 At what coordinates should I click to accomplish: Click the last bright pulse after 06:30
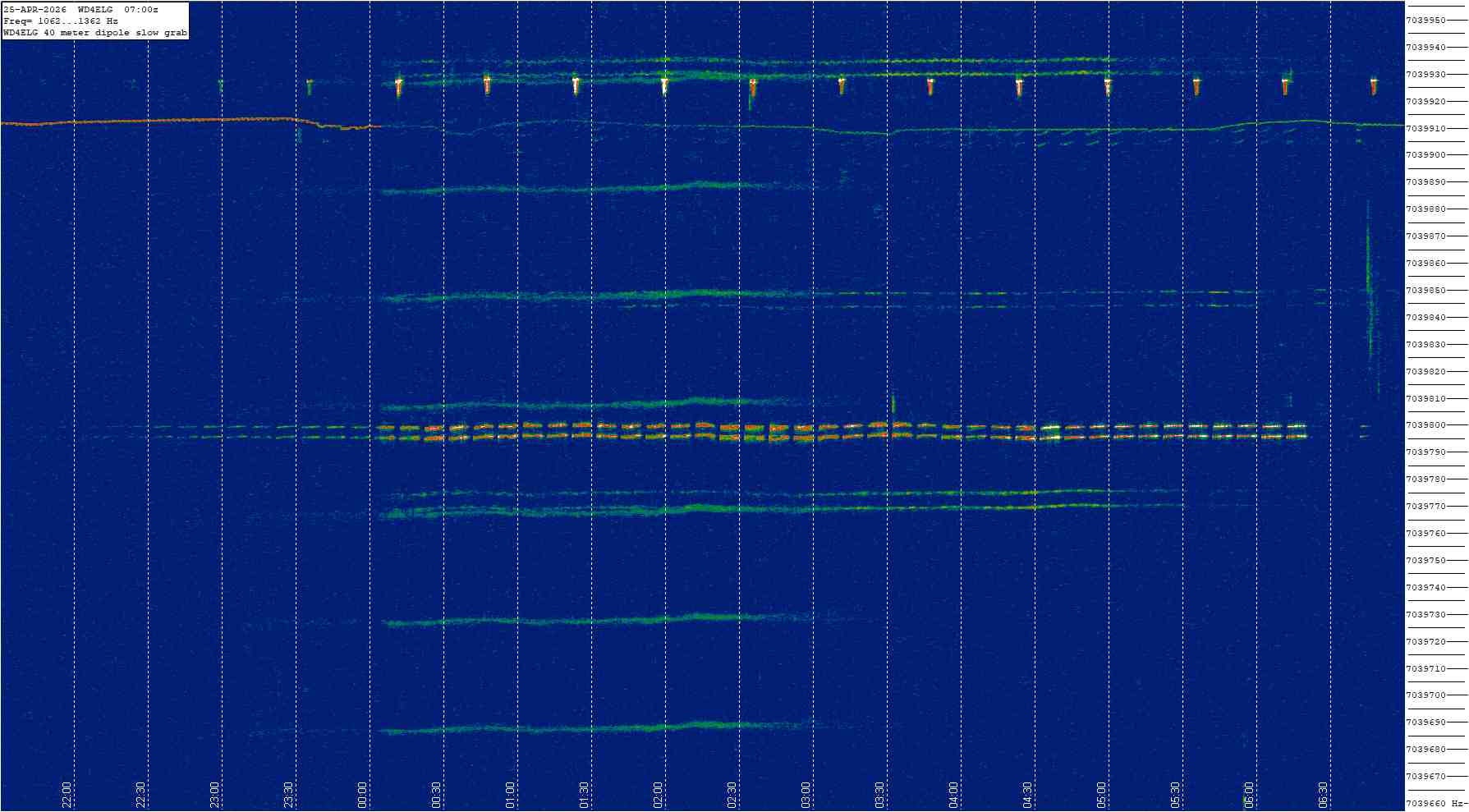[1373, 85]
